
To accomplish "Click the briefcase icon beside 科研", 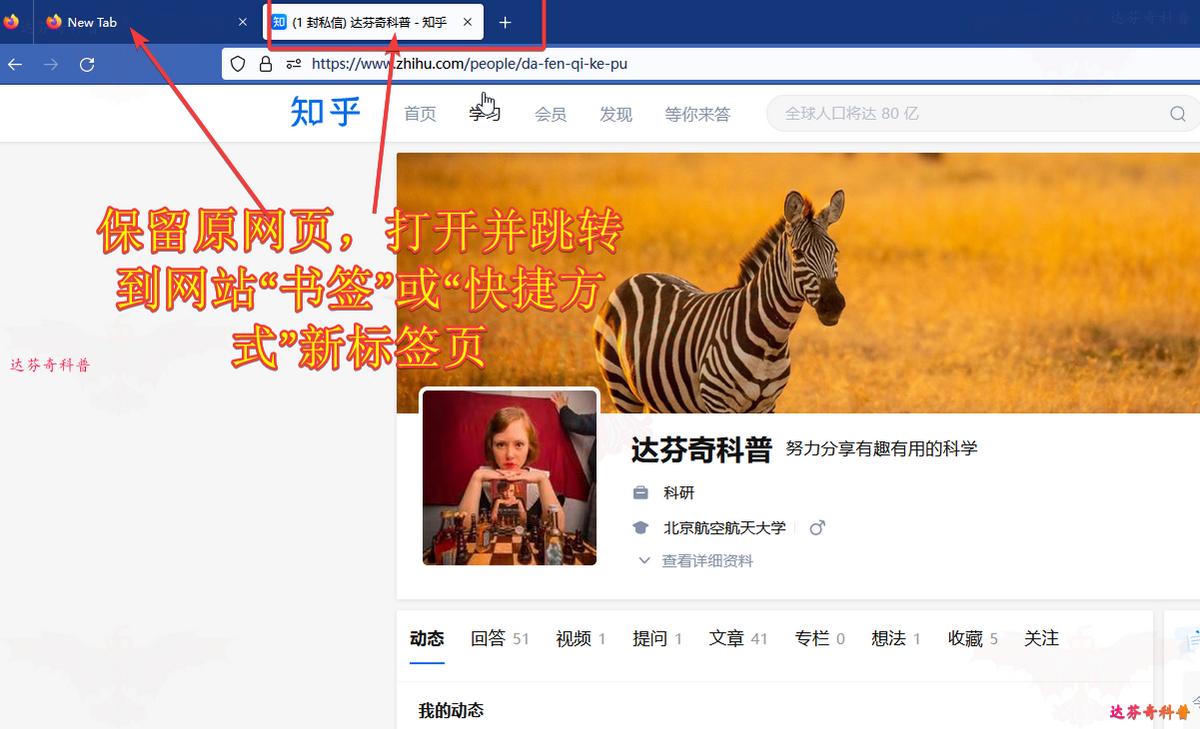I will click(x=640, y=492).
